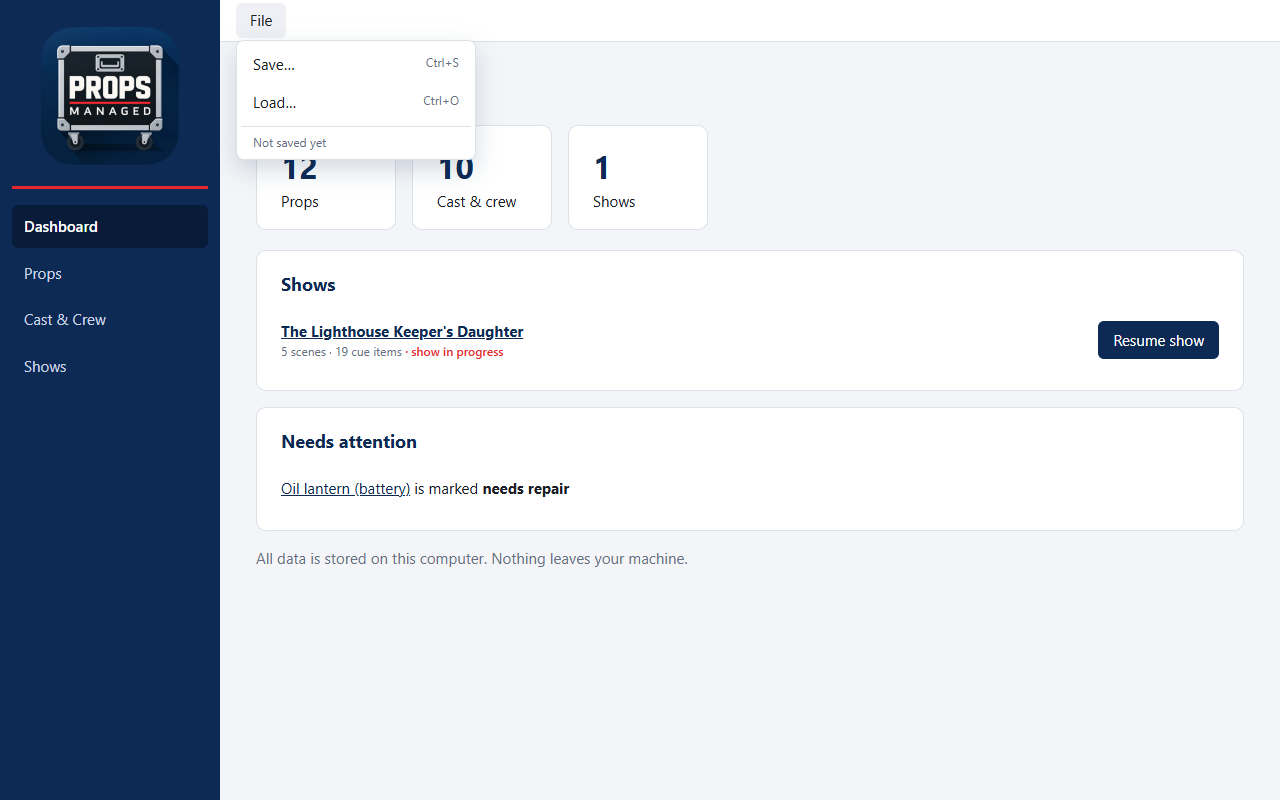This screenshot has height=800, width=1280.
Task: Go to Dashboard in the sidebar
Action: click(110, 227)
